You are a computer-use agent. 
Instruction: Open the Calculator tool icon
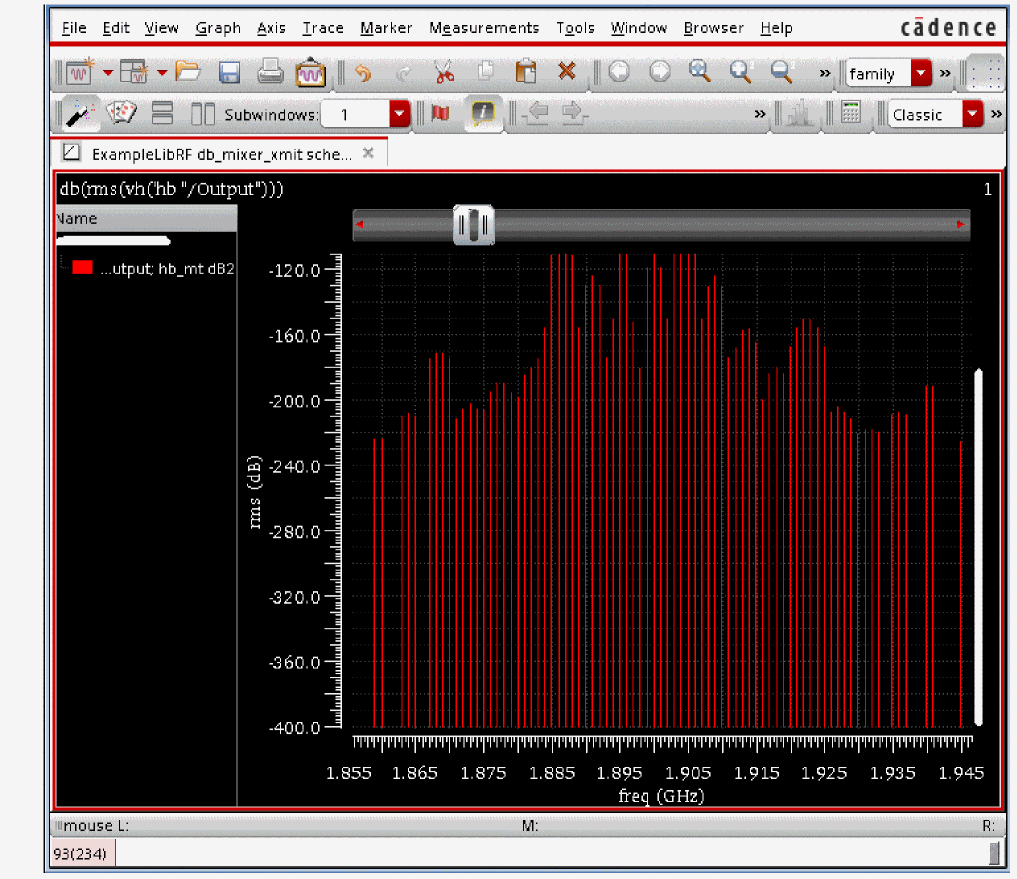(x=851, y=114)
